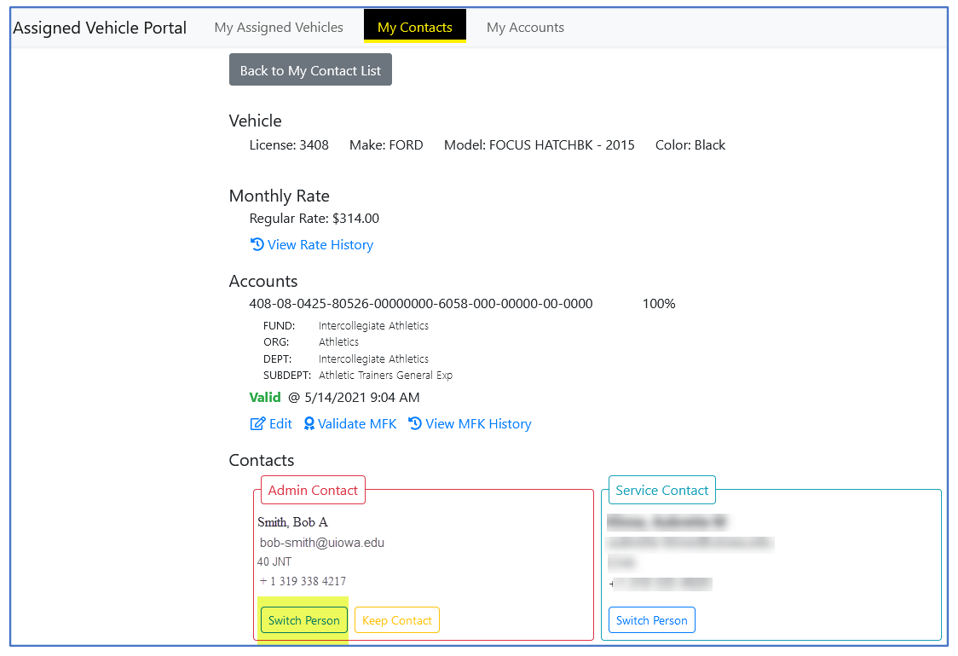Click the pencil edit icon under Accounts
The image size is (958, 656).
257,424
